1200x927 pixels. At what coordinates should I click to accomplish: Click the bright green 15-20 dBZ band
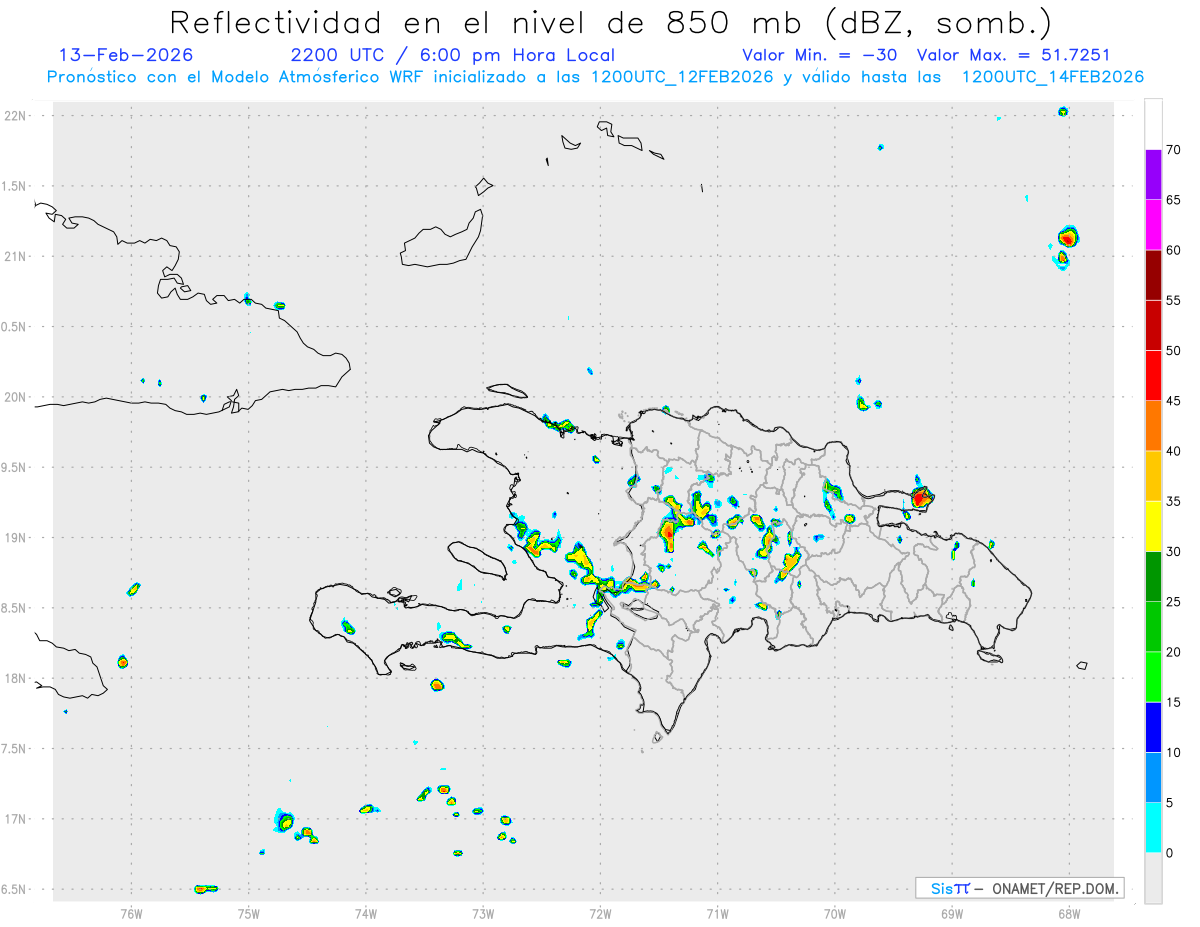pos(1153,677)
